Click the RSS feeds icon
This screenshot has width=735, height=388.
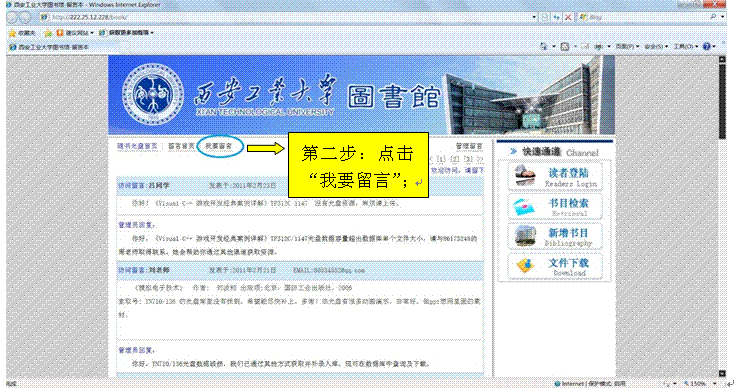coord(565,46)
